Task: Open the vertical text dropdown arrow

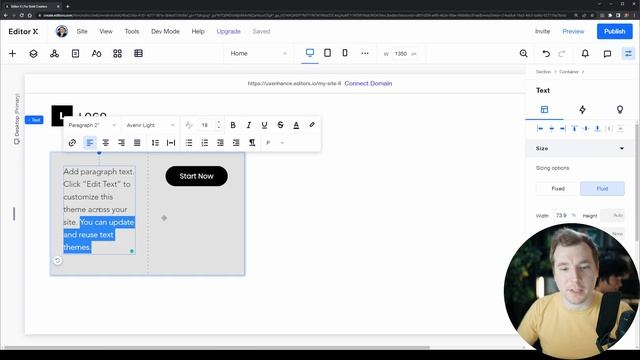Action: tap(282, 143)
